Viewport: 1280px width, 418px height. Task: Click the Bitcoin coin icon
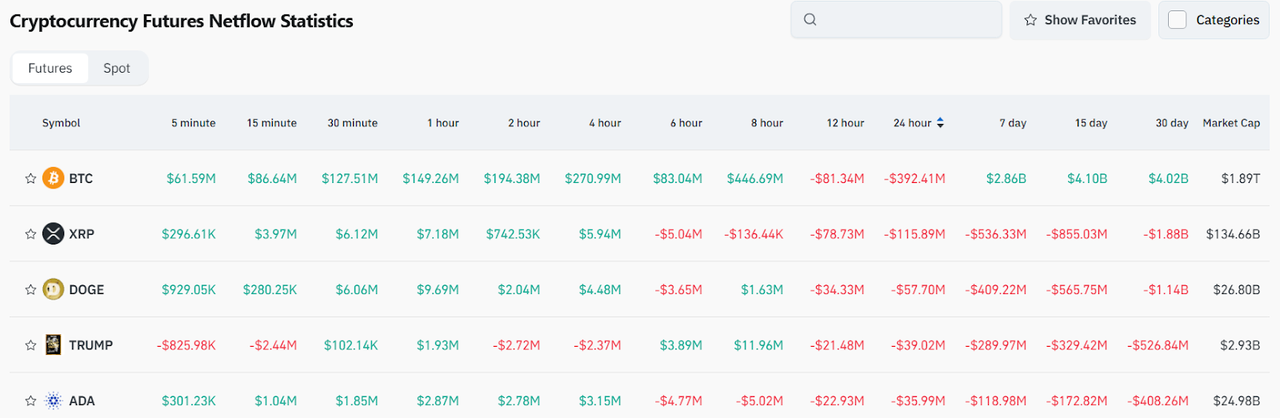(x=53, y=179)
